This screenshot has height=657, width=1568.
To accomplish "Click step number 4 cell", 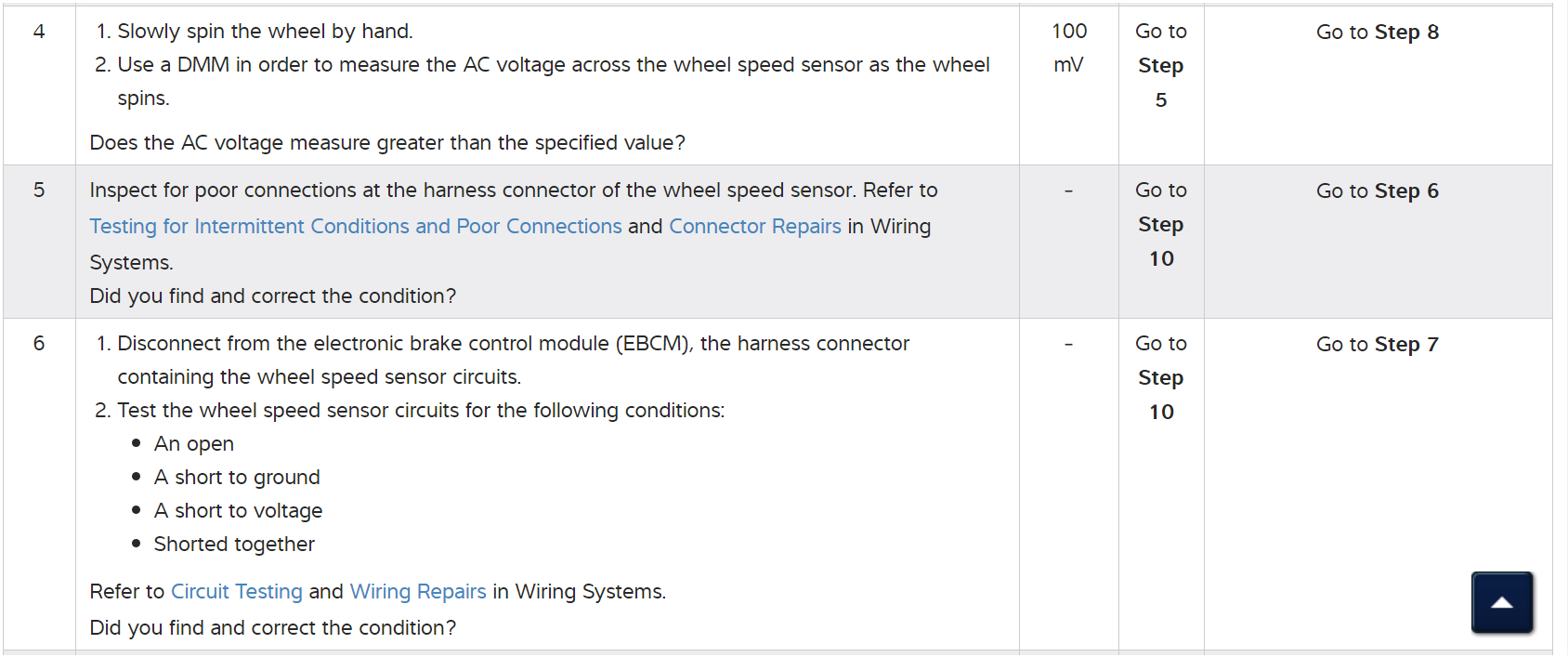I will coord(39,32).
